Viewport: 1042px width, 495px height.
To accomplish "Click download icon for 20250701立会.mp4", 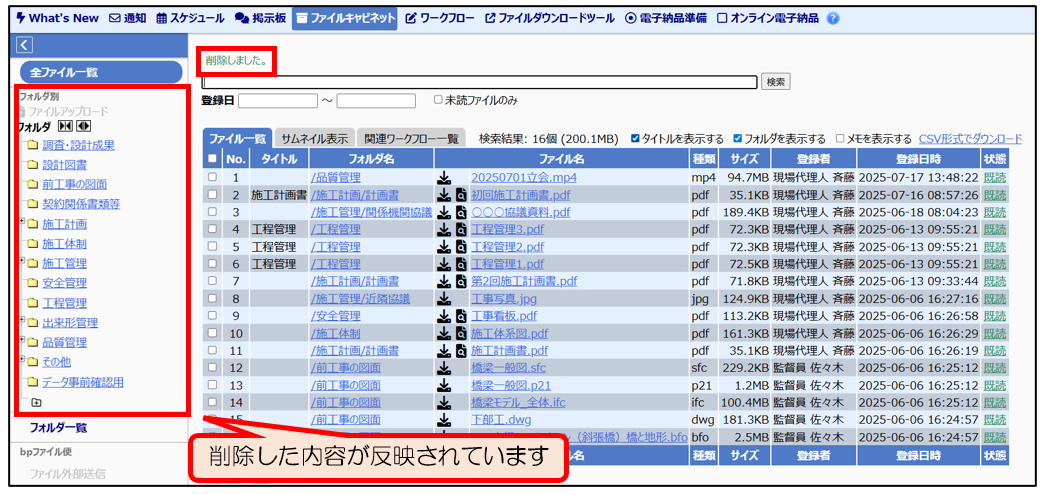I will coord(444,178).
